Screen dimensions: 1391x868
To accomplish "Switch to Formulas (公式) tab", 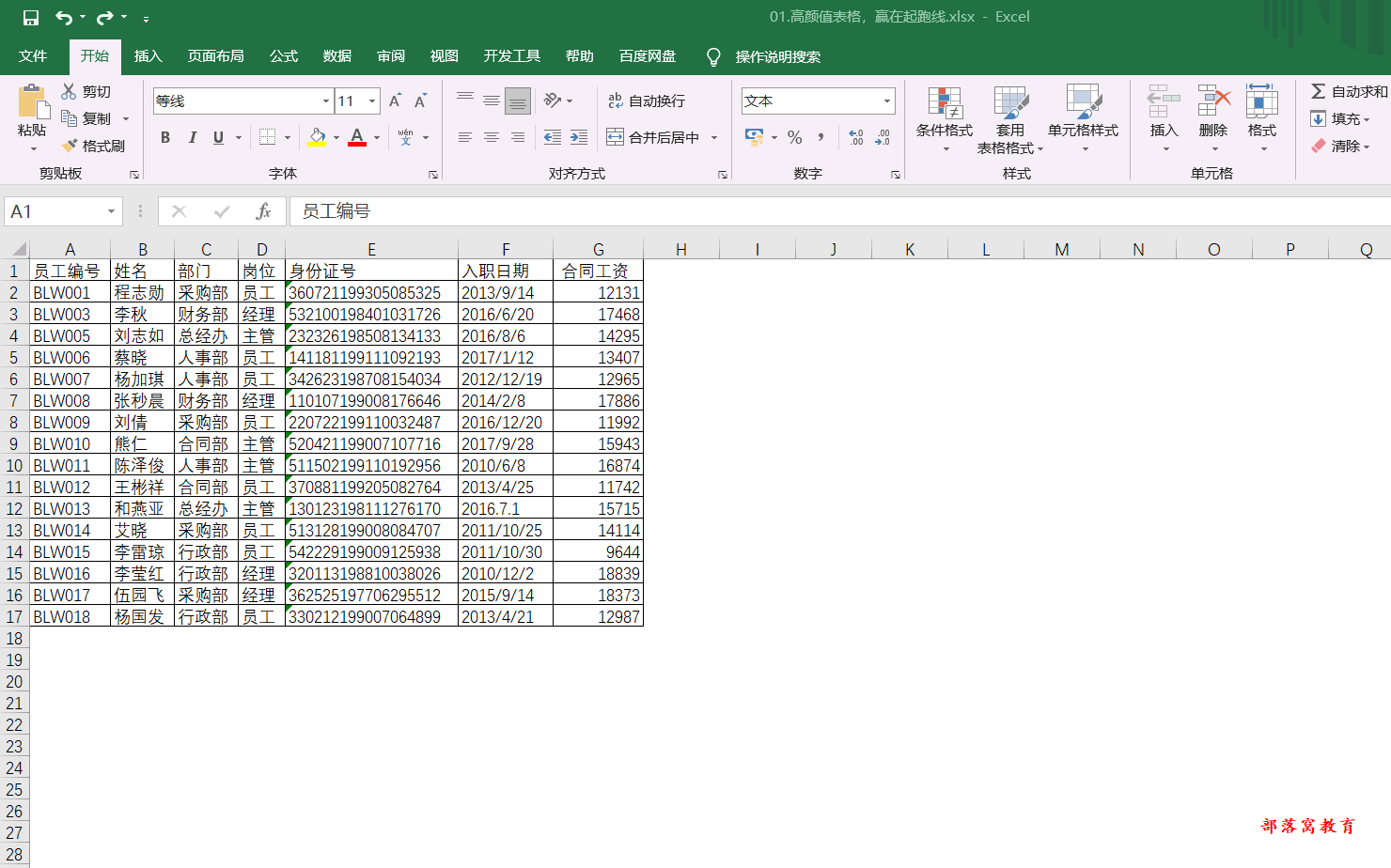I will click(x=284, y=56).
